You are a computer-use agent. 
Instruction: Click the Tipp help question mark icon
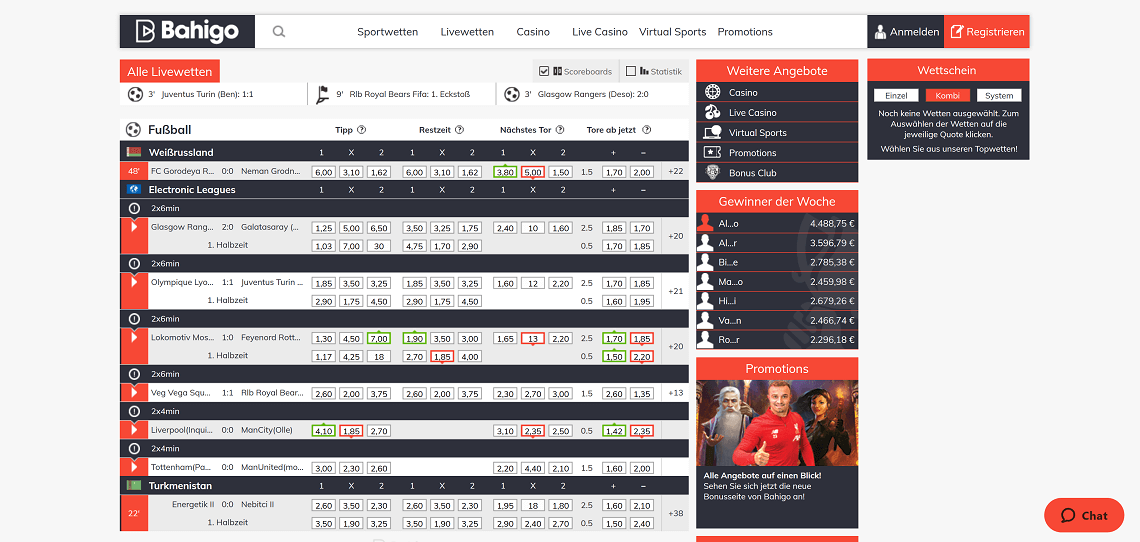(x=361, y=130)
